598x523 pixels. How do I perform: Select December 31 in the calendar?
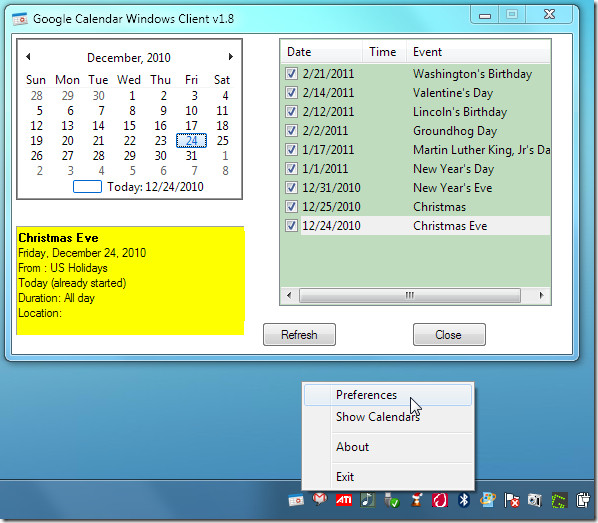click(x=191, y=156)
